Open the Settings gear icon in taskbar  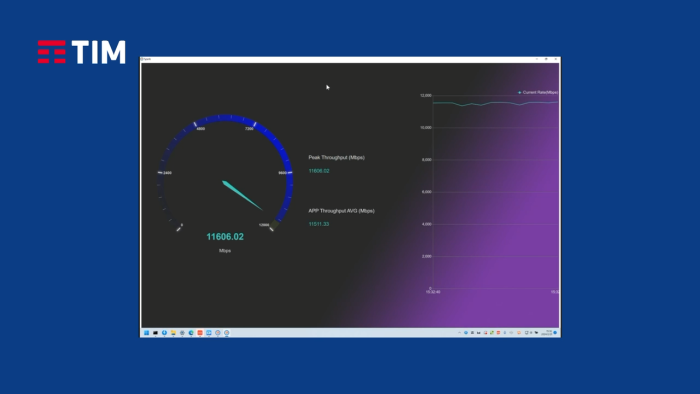click(x=182, y=333)
